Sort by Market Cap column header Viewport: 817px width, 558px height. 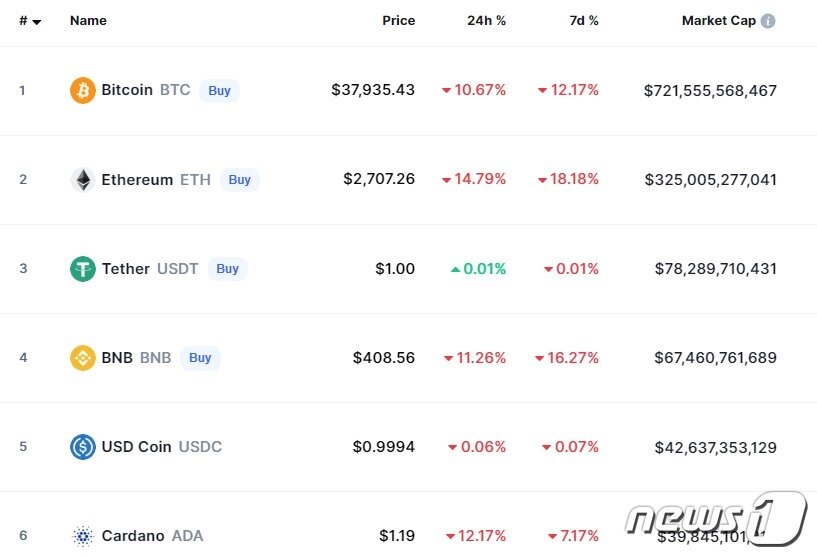[x=718, y=20]
